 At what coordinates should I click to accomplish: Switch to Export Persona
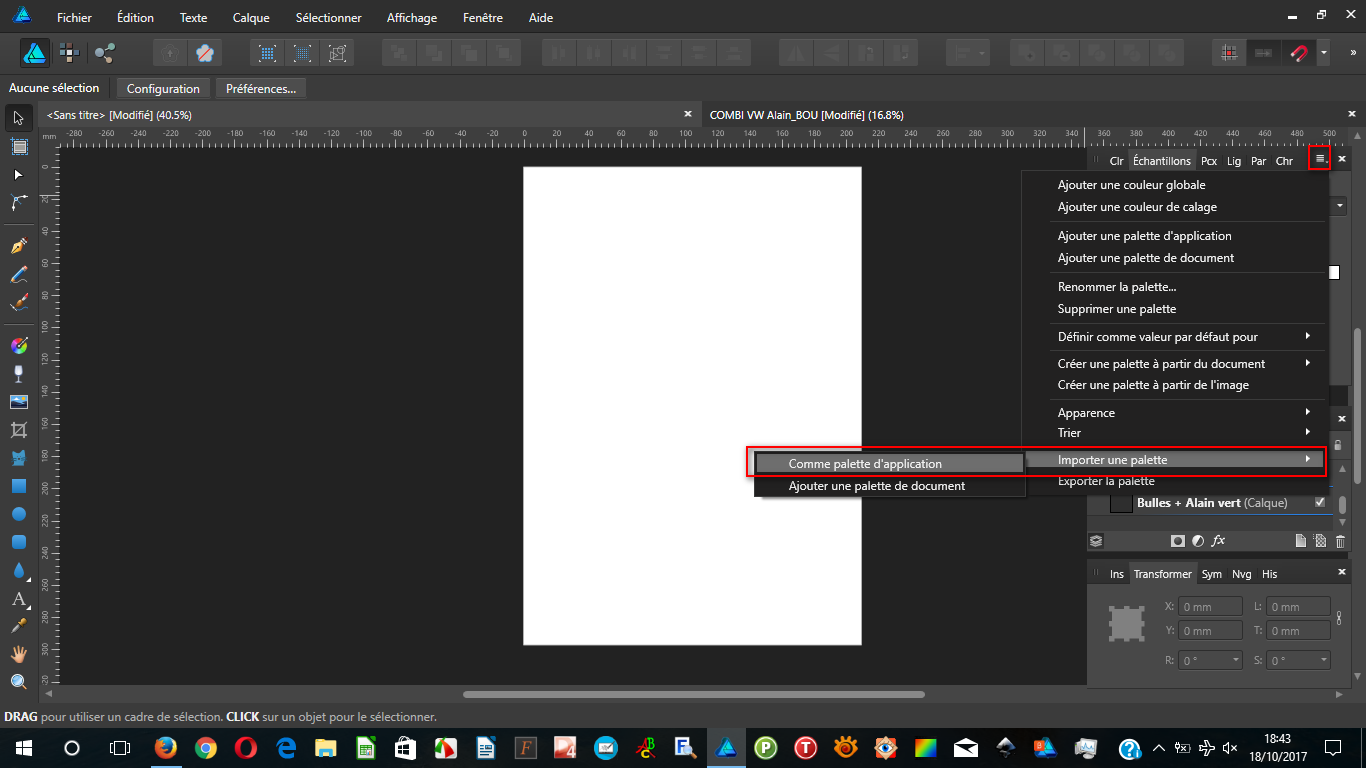(104, 53)
